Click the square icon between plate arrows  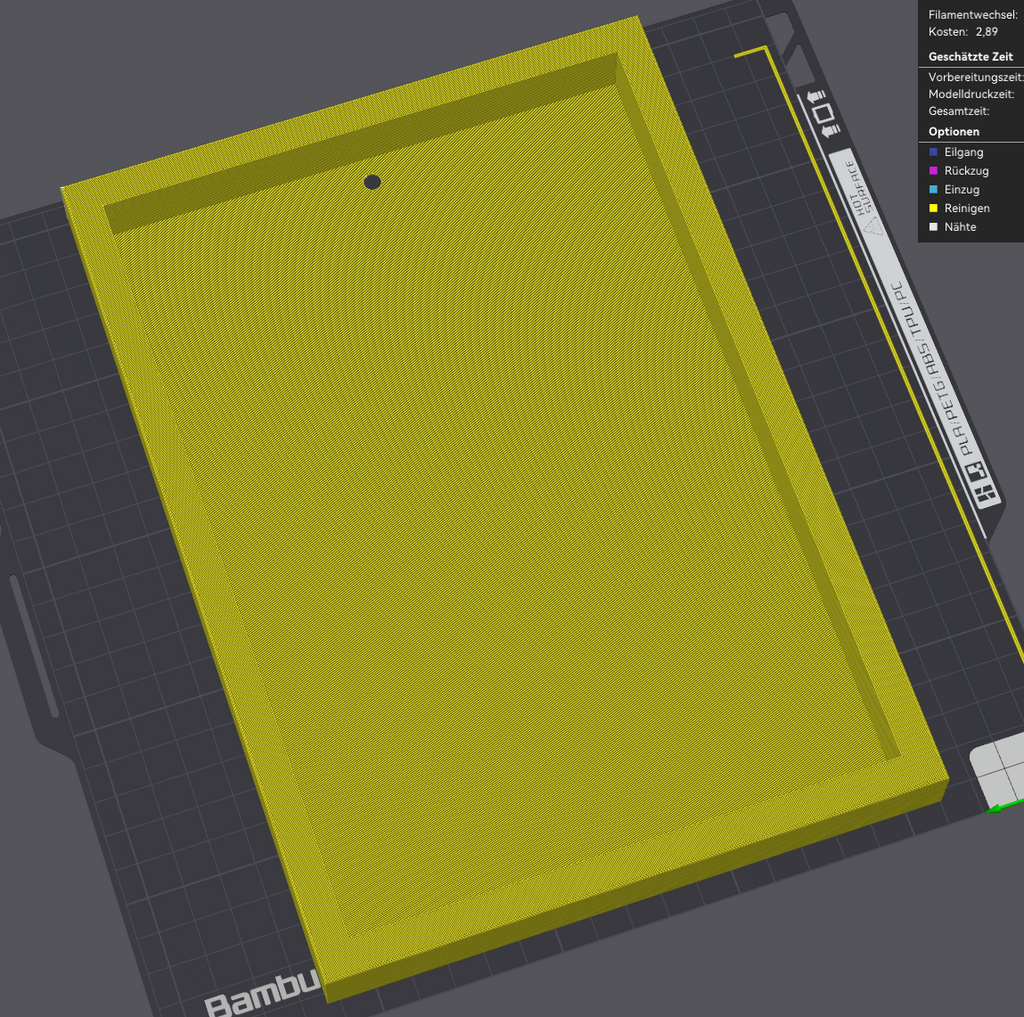[823, 113]
